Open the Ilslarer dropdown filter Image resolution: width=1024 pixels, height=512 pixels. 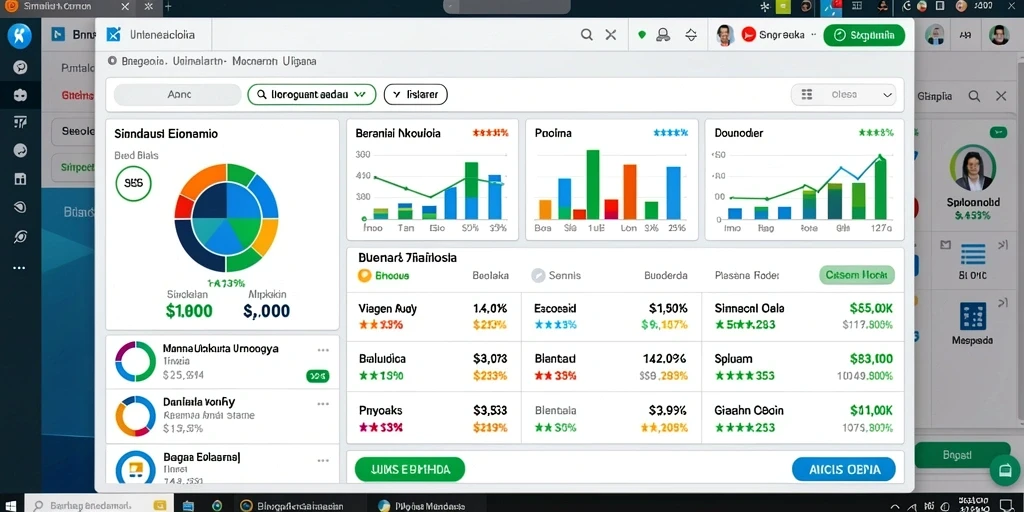coord(415,95)
